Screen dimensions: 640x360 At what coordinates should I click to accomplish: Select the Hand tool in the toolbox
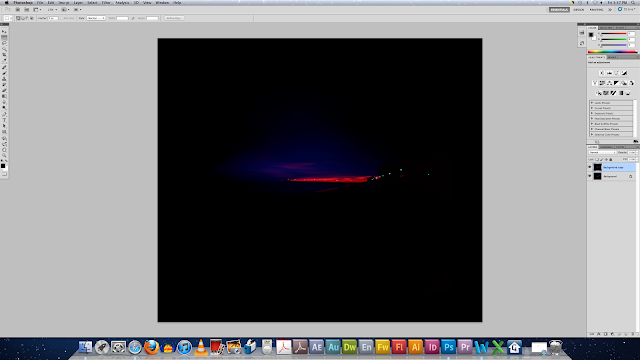click(4, 150)
